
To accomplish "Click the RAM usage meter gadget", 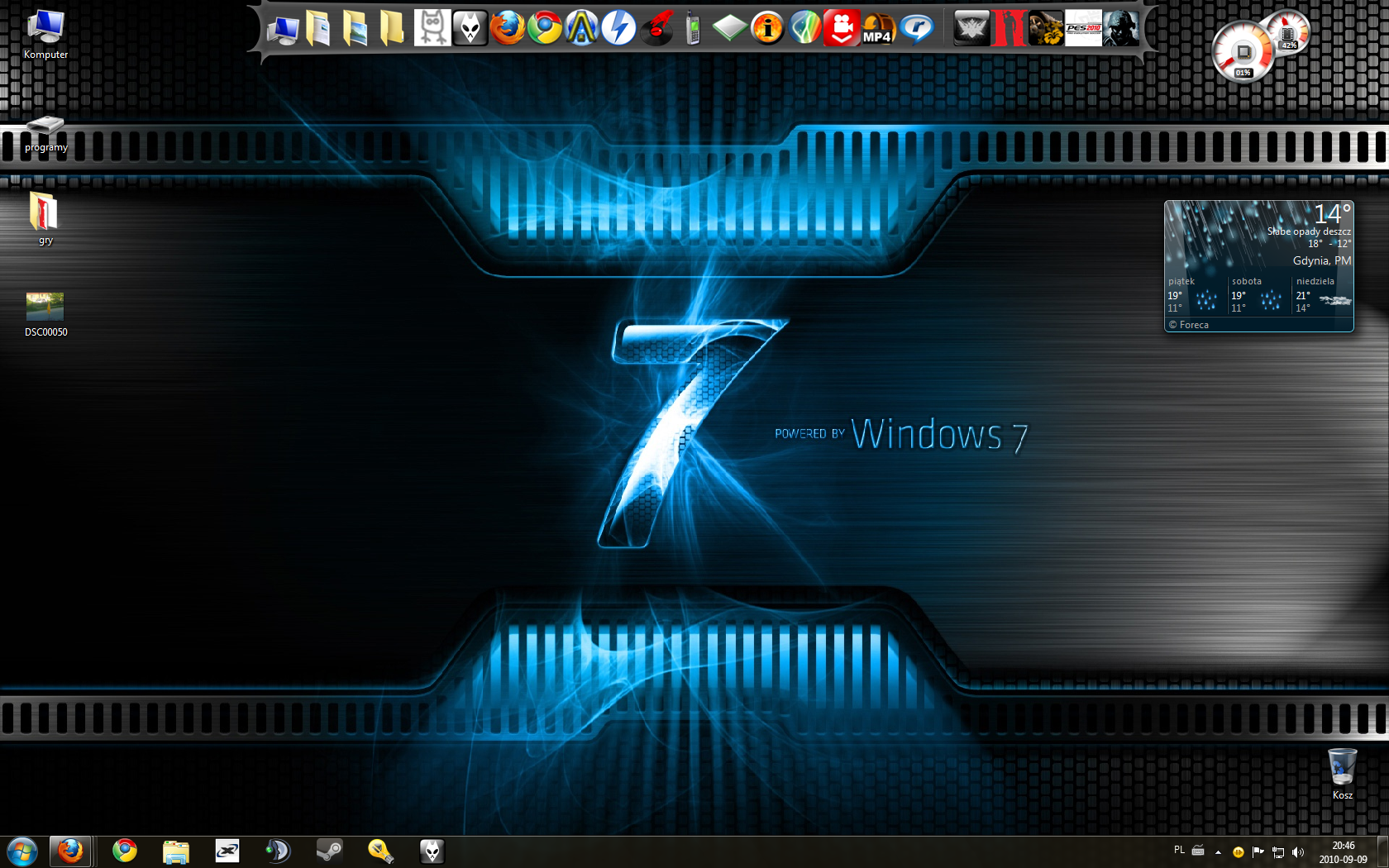I will 1288,32.
